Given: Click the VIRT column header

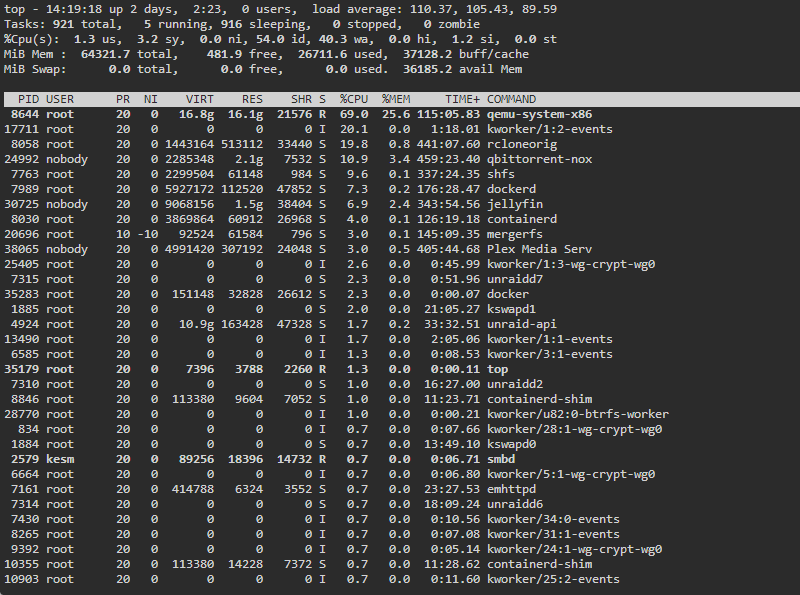Looking at the screenshot, I should (x=200, y=99).
